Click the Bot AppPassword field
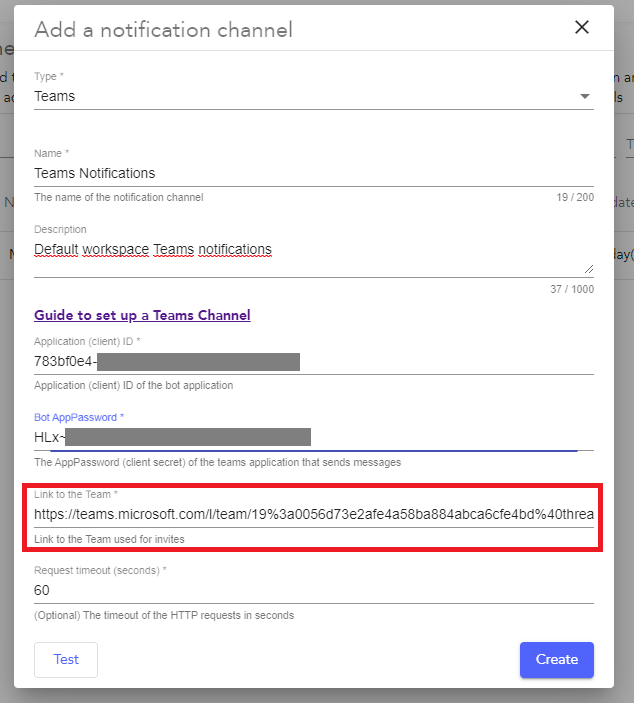Image resolution: width=634 pixels, height=703 pixels. [314, 437]
